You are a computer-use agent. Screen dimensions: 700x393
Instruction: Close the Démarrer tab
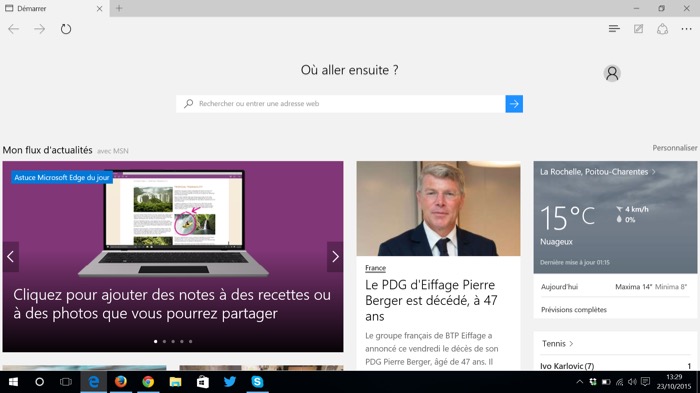99,8
